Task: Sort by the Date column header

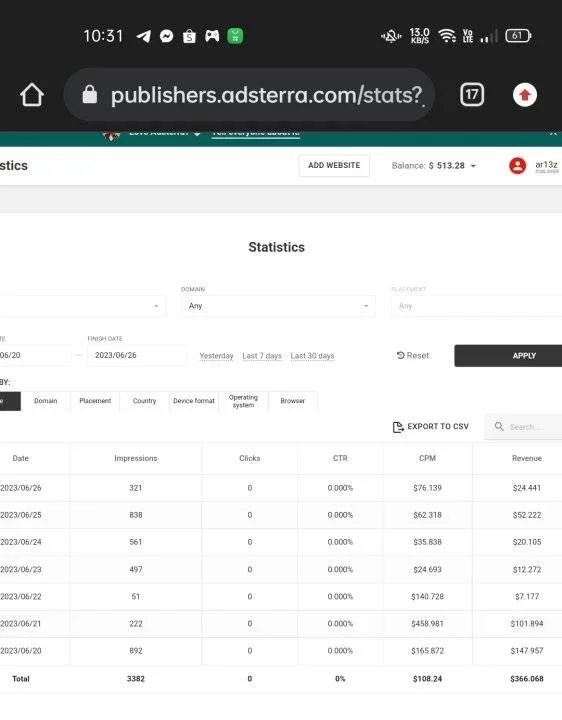Action: (x=21, y=458)
